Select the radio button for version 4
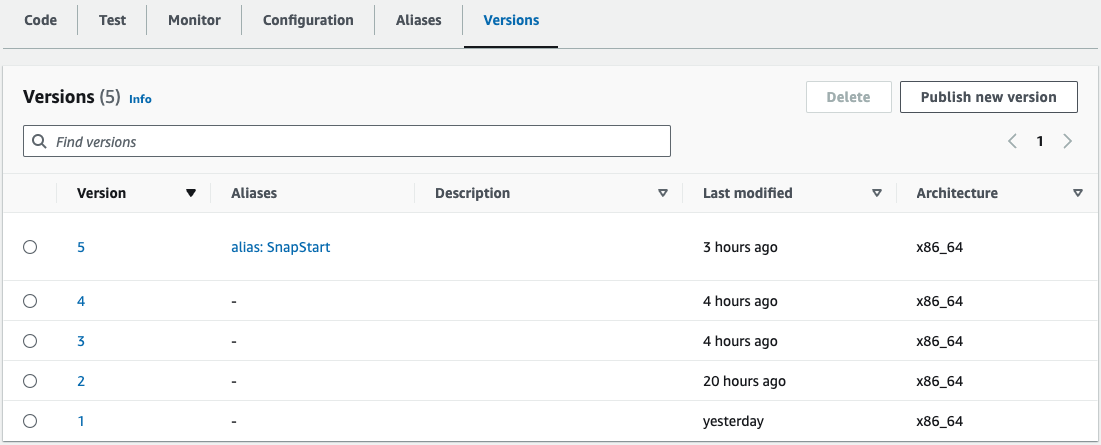Viewport: 1101px width, 445px height. click(30, 301)
